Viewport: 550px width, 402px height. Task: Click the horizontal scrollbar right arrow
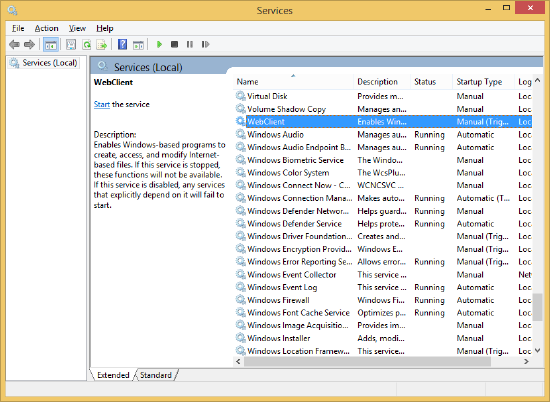(526, 362)
